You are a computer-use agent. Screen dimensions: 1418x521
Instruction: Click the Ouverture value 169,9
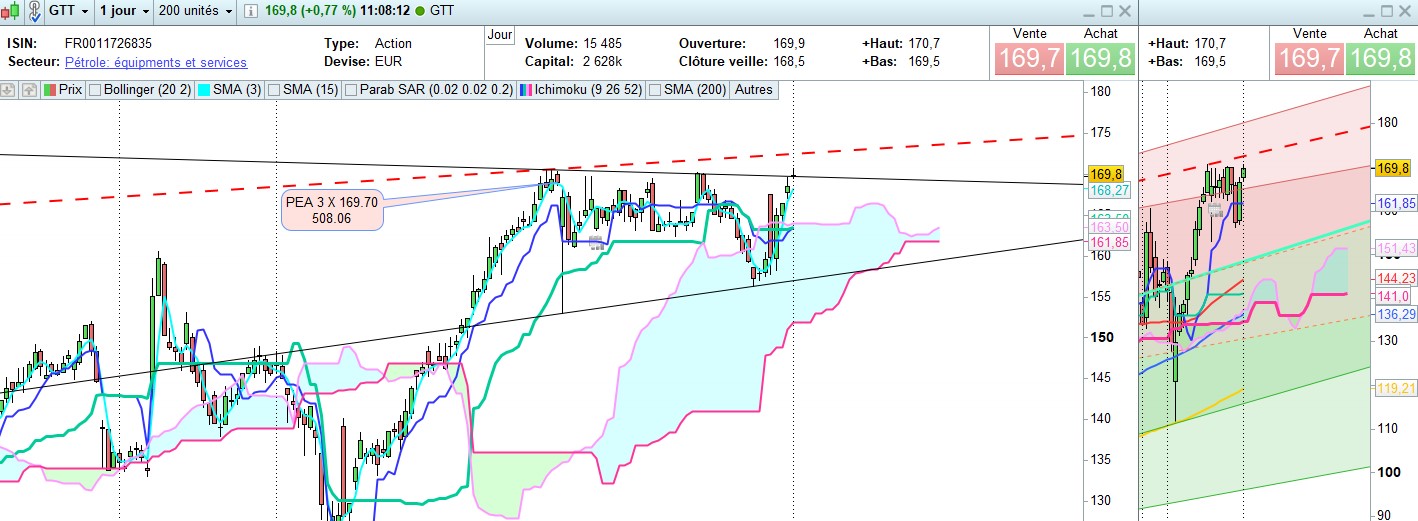(x=789, y=44)
